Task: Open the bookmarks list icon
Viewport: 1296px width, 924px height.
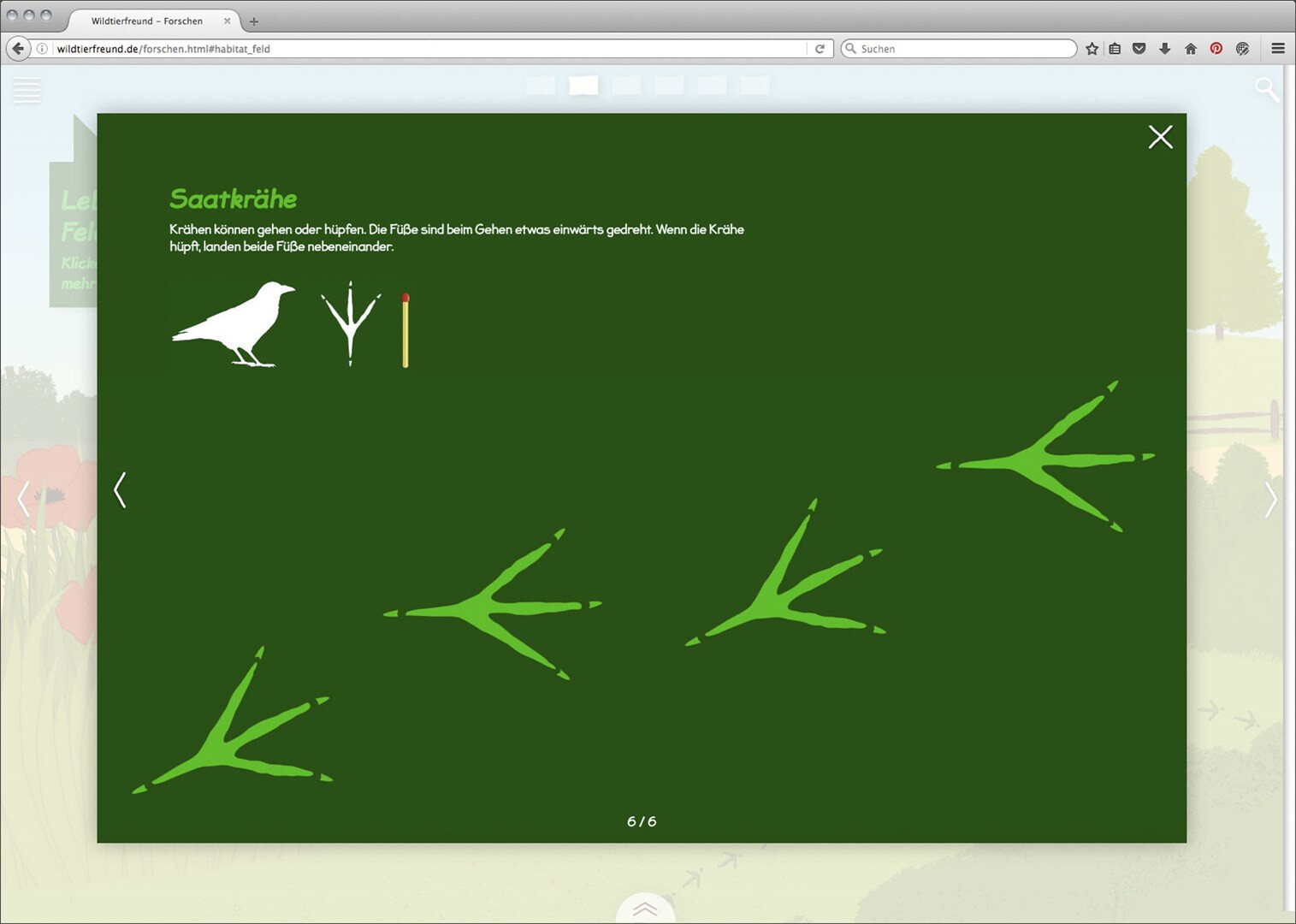Action: [x=1115, y=49]
